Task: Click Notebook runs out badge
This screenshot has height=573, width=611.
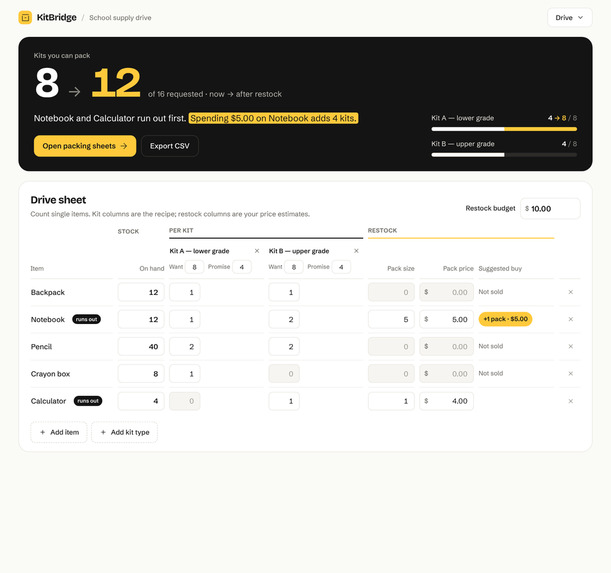Action: (x=87, y=320)
